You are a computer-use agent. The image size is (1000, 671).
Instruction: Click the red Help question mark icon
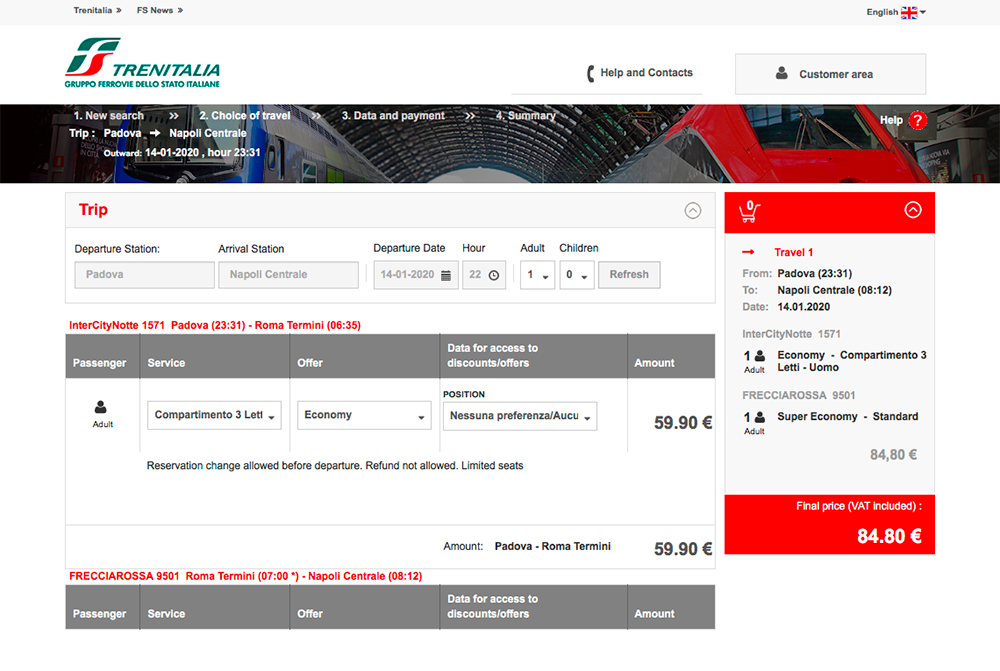click(x=918, y=121)
